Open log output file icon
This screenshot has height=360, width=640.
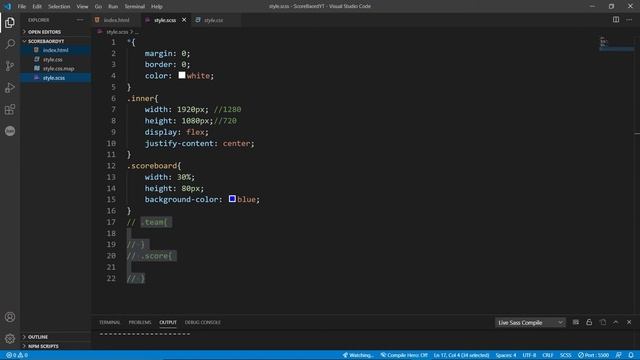click(602, 322)
